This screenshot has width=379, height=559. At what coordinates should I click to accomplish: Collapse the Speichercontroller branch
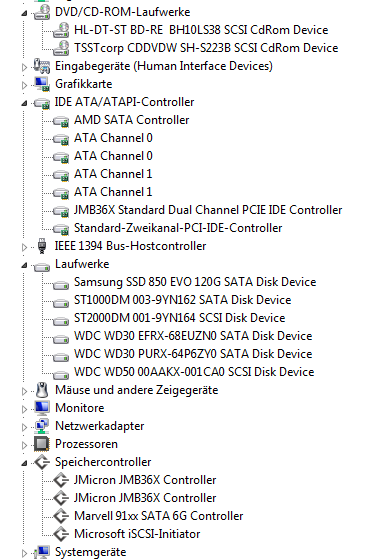pyautogui.click(x=24, y=463)
